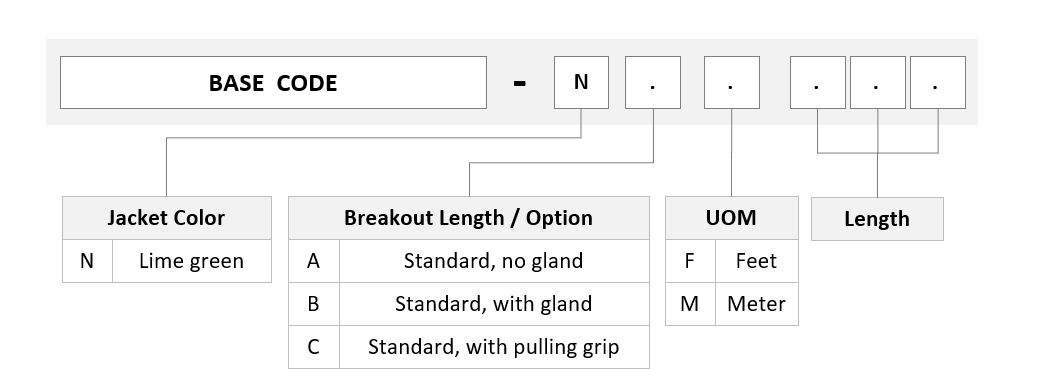Screen dimensions: 1041x387
Task: Select the M code cell
Action: (x=690, y=304)
